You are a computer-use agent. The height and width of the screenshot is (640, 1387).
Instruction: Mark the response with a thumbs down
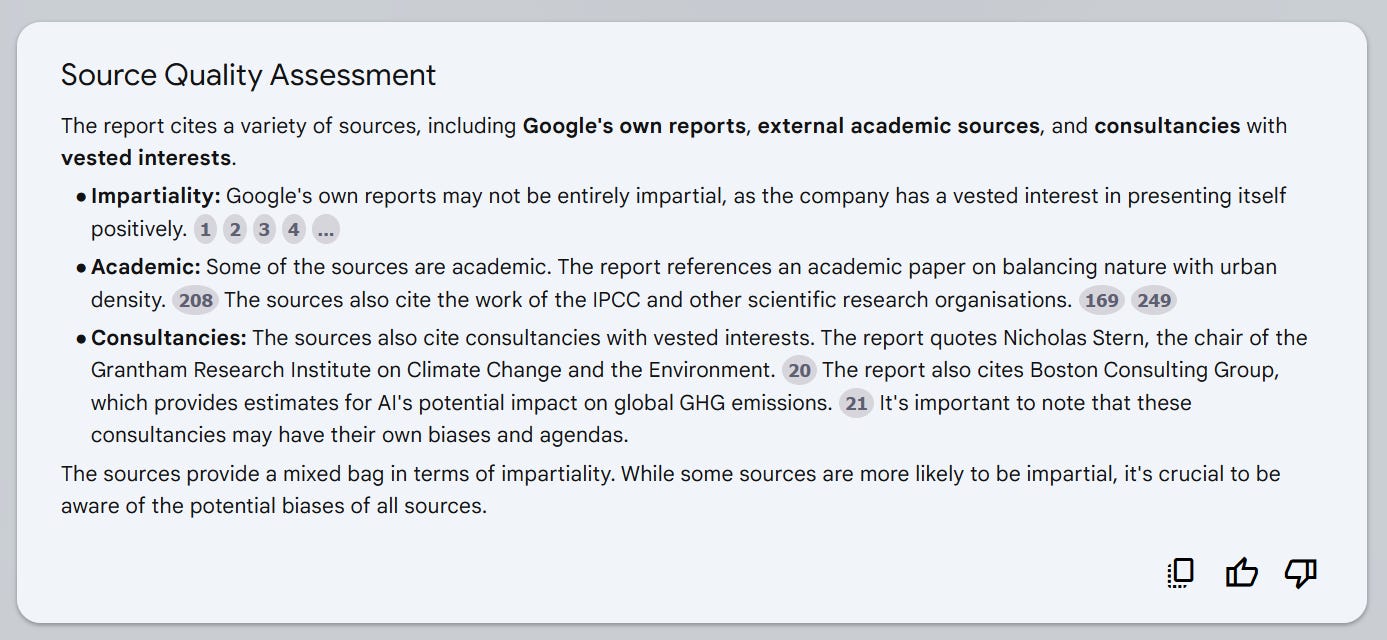click(x=1301, y=573)
